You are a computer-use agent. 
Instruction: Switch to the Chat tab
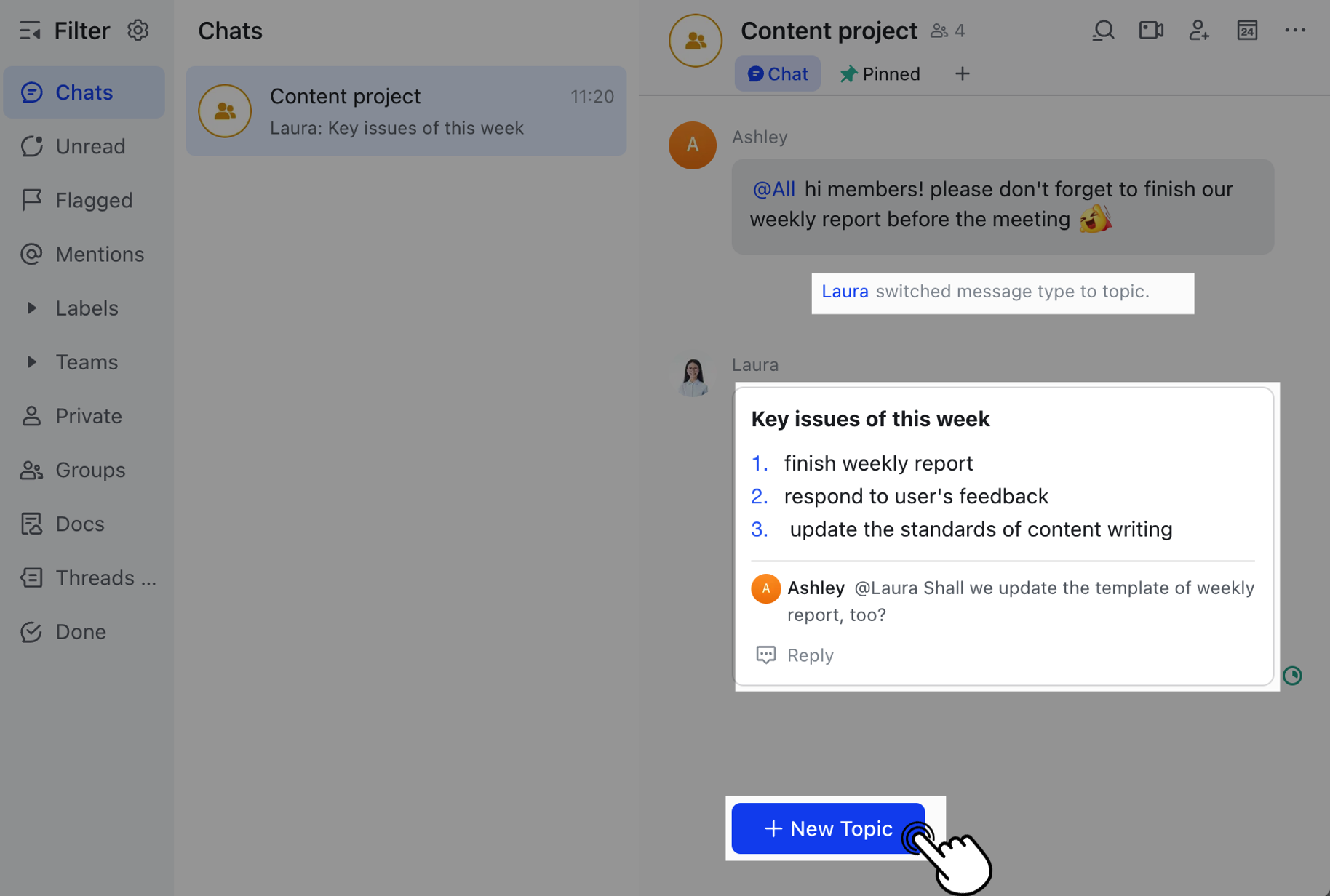click(x=777, y=73)
